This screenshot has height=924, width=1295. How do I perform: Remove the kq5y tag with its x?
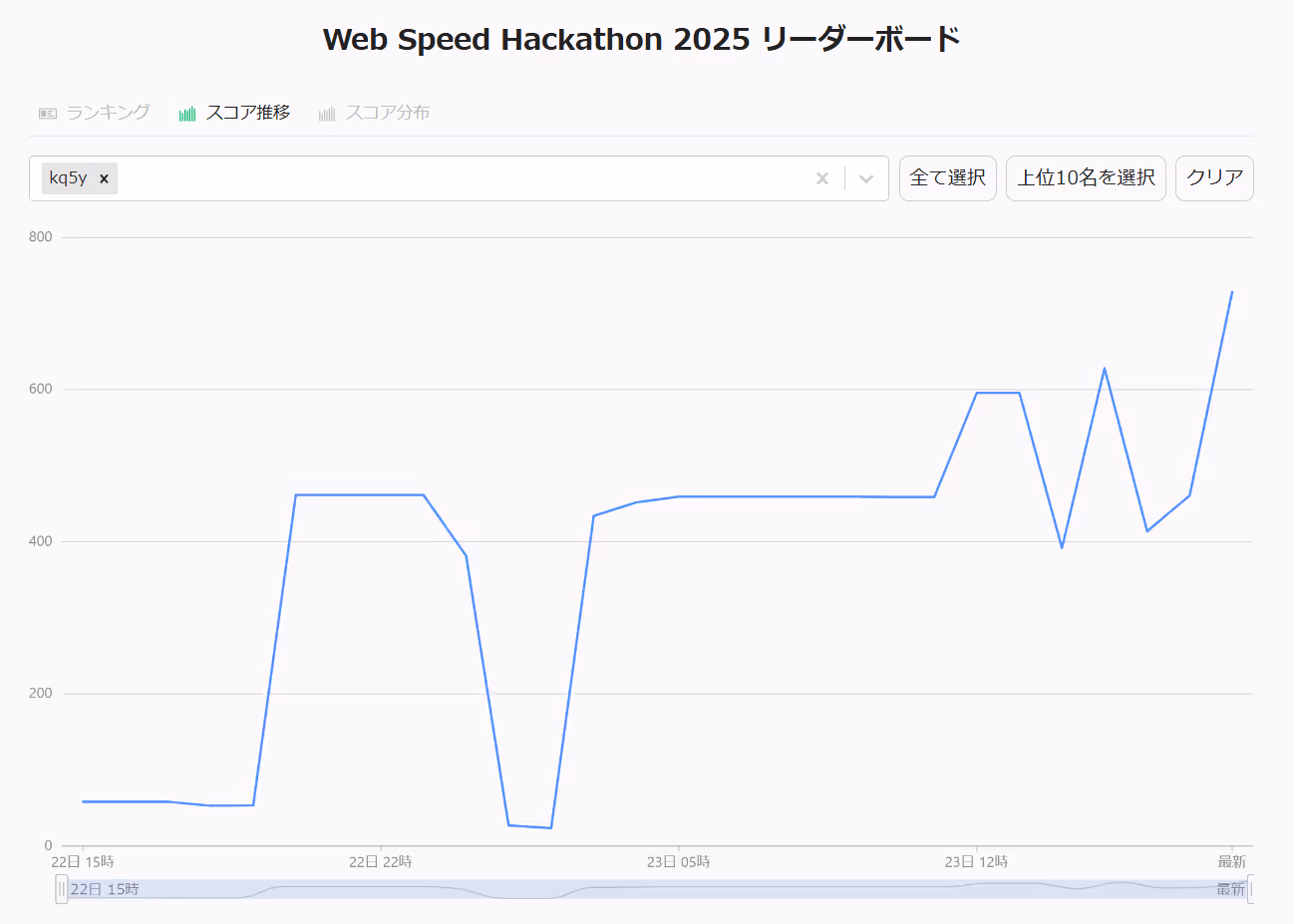click(x=104, y=178)
